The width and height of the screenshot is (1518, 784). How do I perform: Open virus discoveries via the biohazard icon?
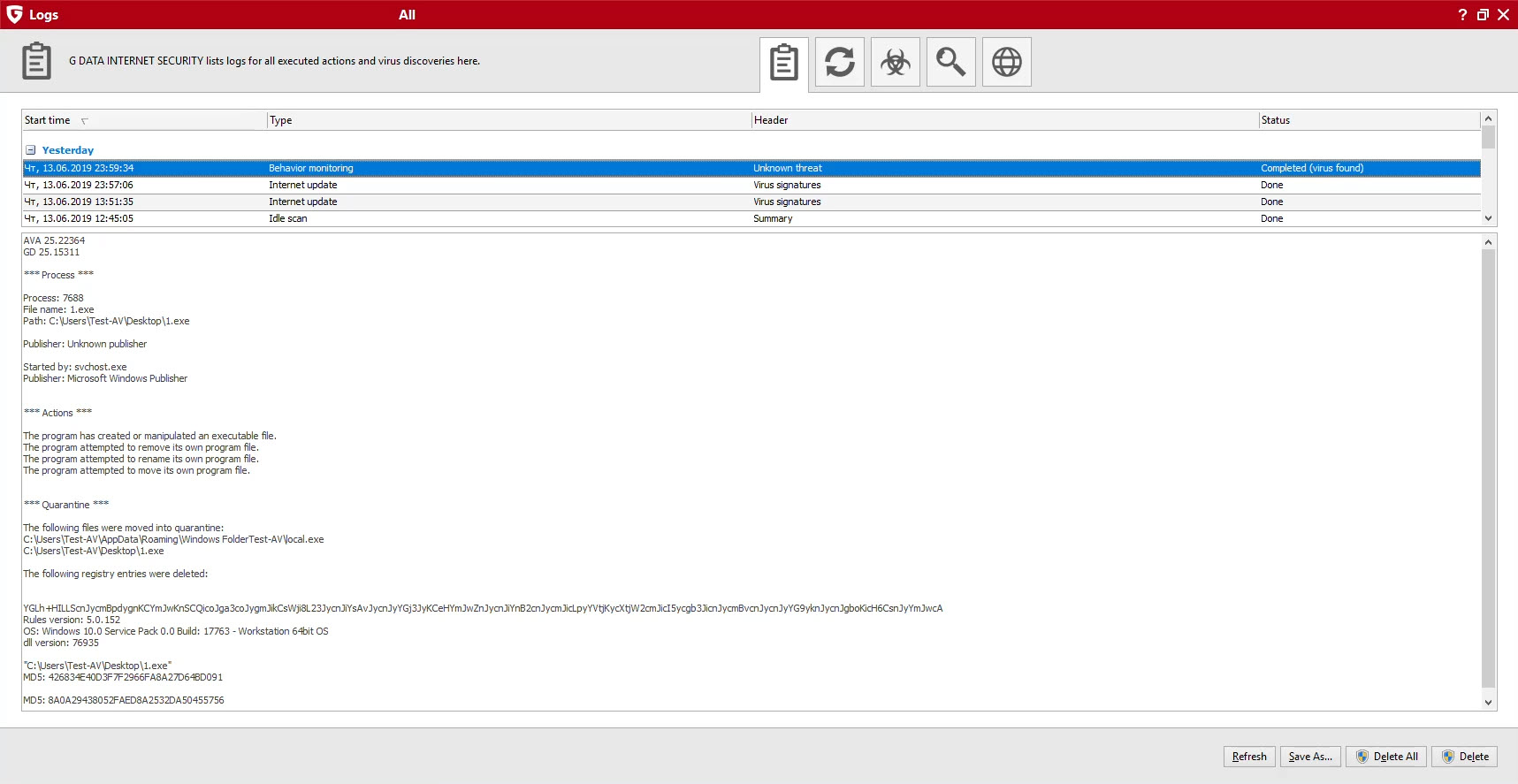pyautogui.click(x=896, y=62)
